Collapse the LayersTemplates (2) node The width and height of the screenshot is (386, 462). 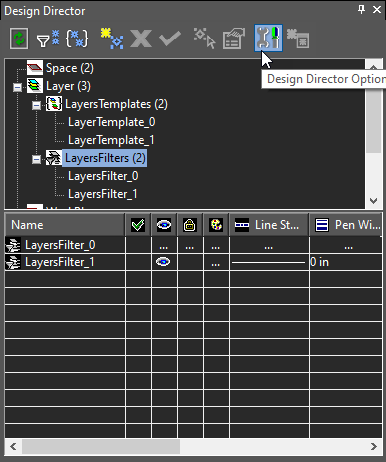(x=36, y=106)
